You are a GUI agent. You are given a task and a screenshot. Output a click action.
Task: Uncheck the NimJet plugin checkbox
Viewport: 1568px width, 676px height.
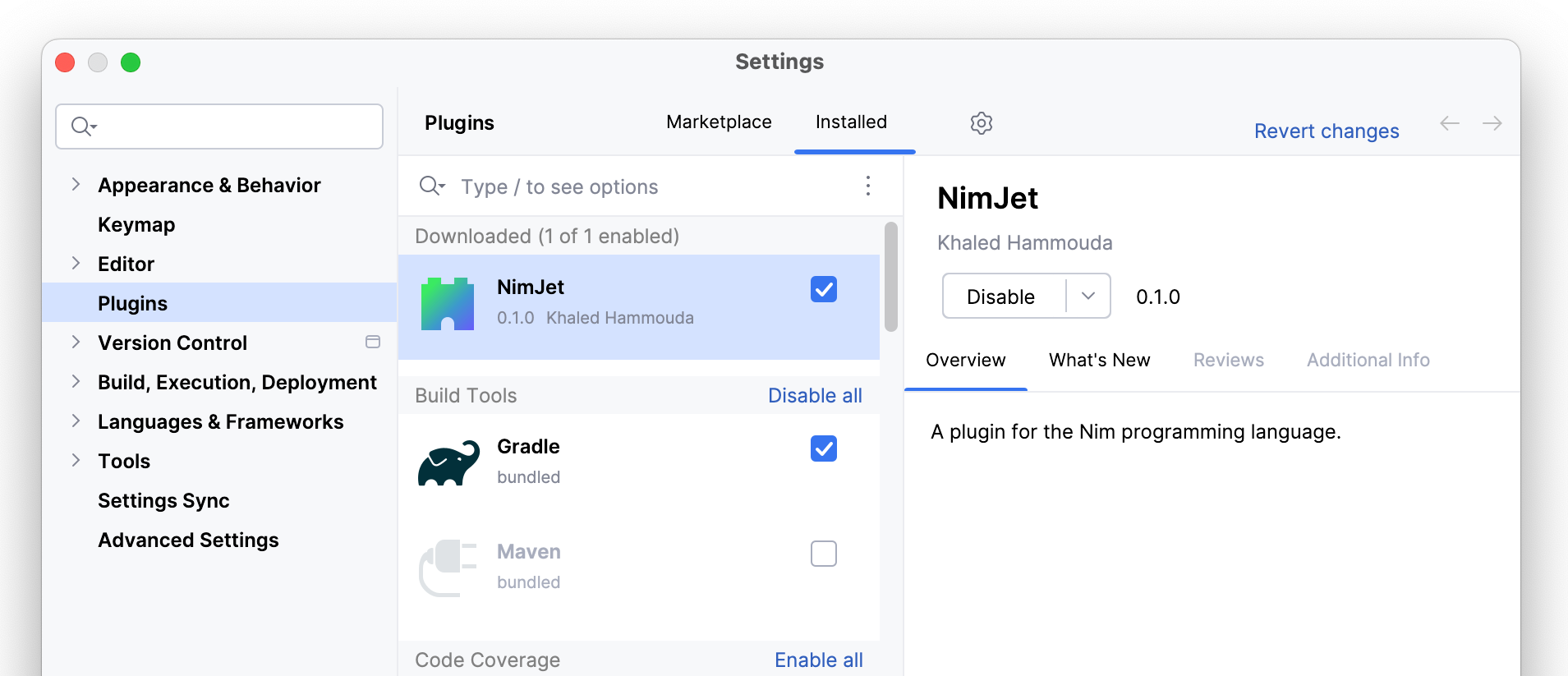click(824, 289)
